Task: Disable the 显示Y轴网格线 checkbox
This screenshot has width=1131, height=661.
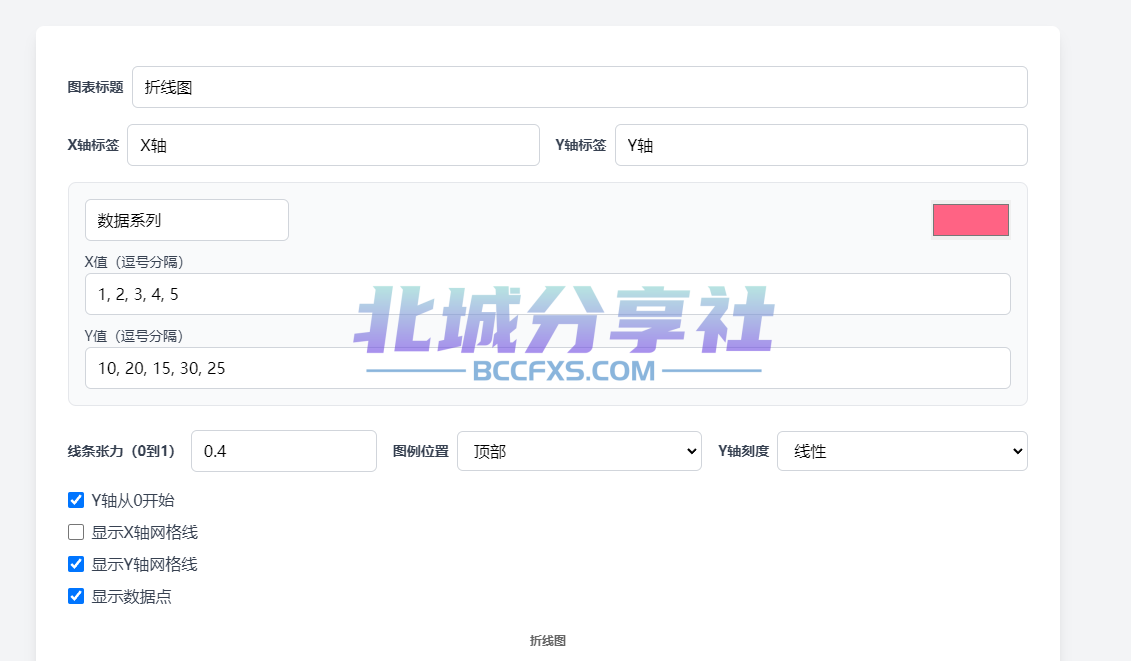Action: (x=76, y=564)
